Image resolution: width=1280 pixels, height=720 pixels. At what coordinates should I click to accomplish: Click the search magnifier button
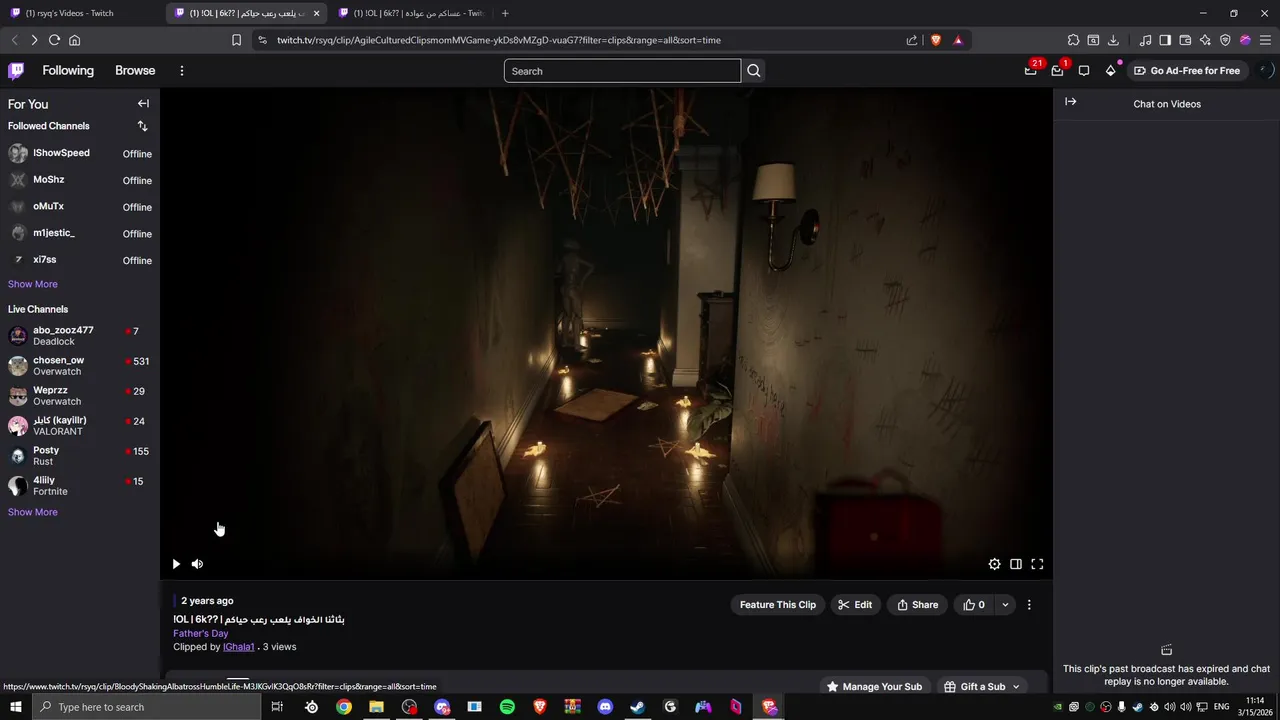coord(754,71)
